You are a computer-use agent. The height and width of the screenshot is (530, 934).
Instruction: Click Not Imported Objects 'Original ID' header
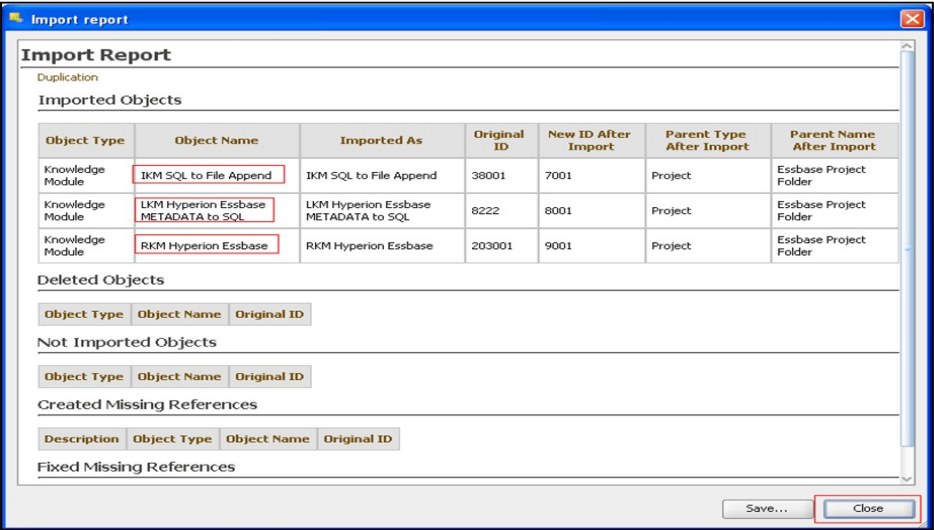(269, 377)
